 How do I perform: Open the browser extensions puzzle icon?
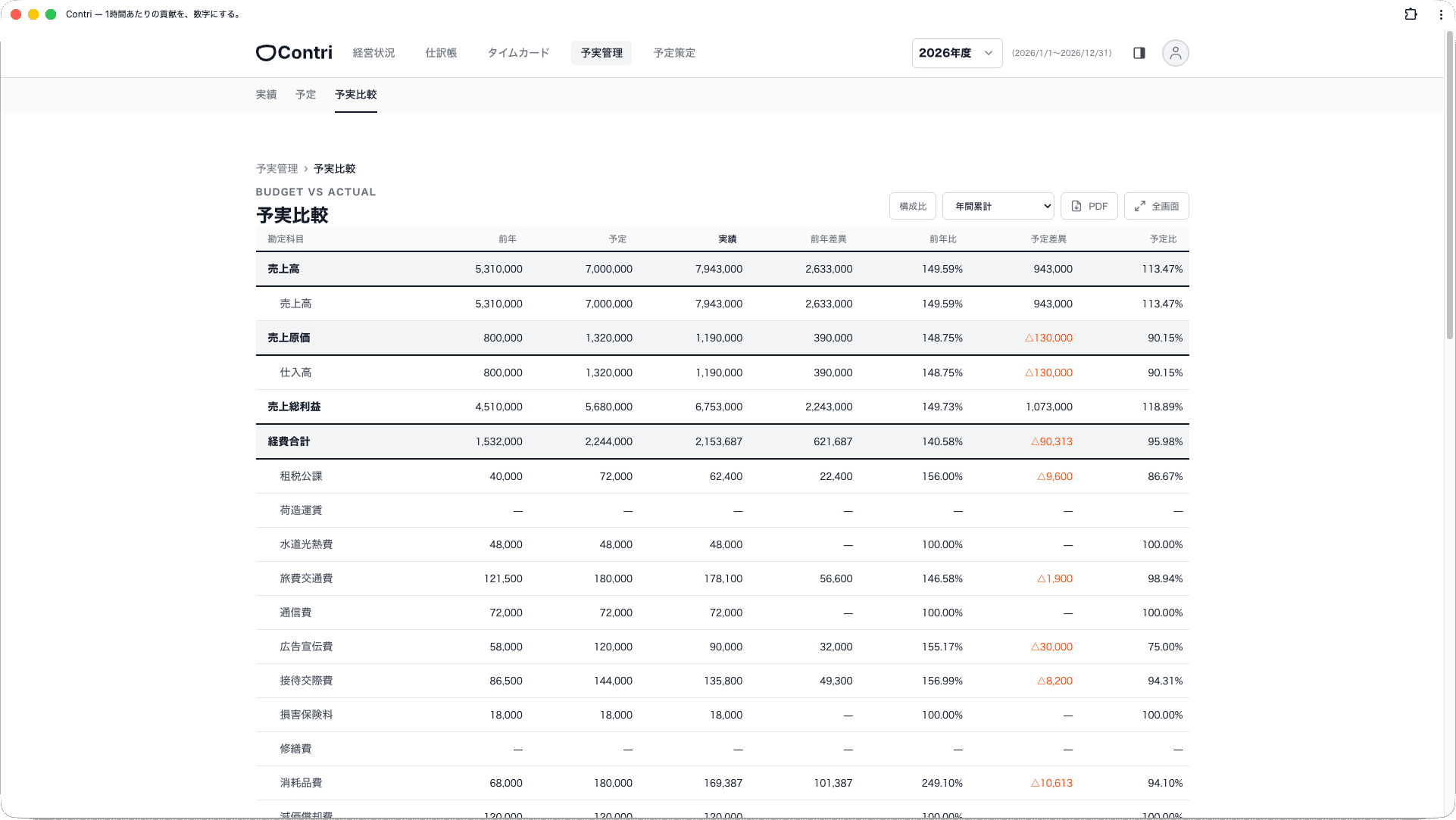click(1411, 14)
